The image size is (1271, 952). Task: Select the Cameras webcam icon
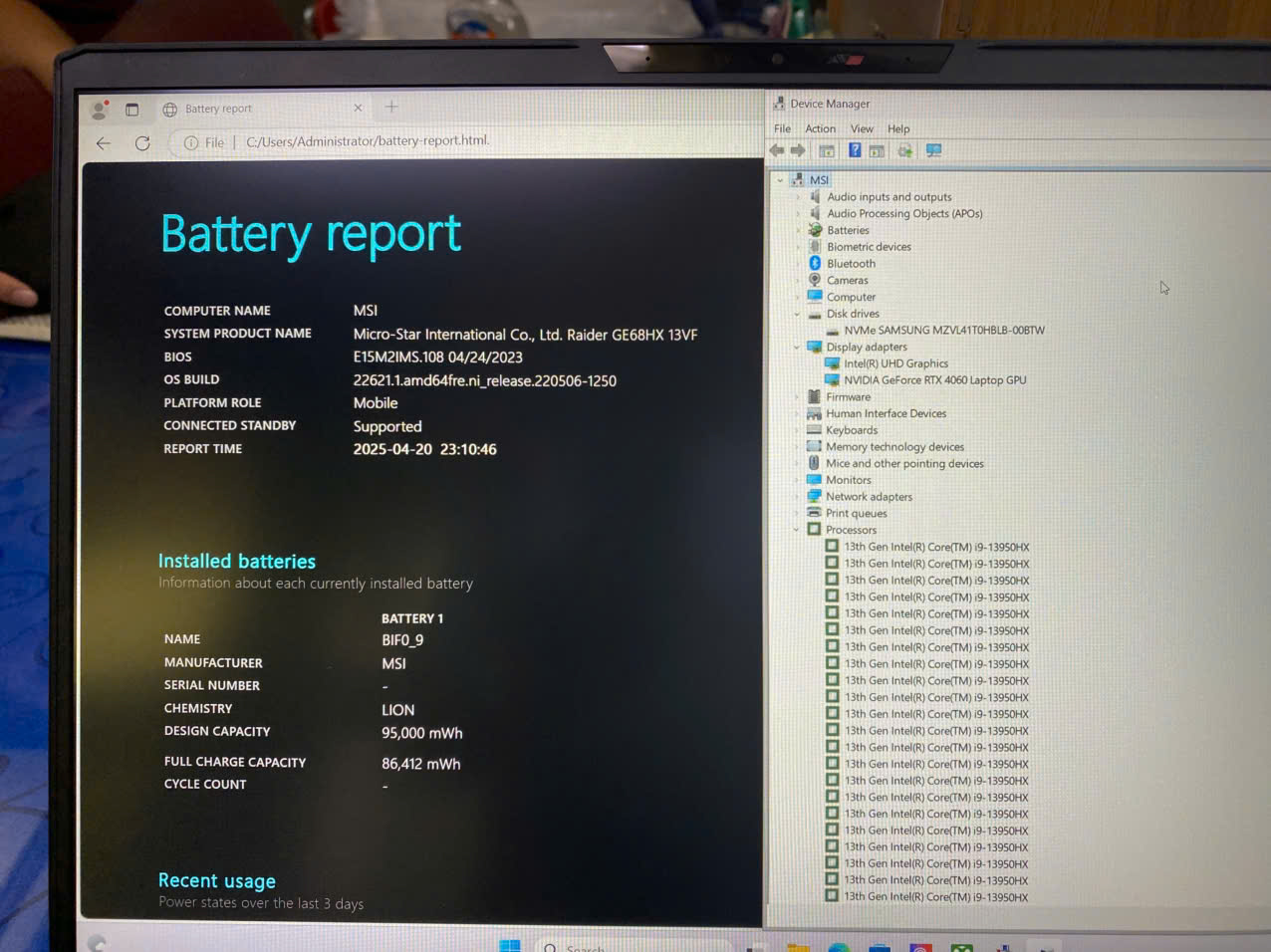[815, 280]
